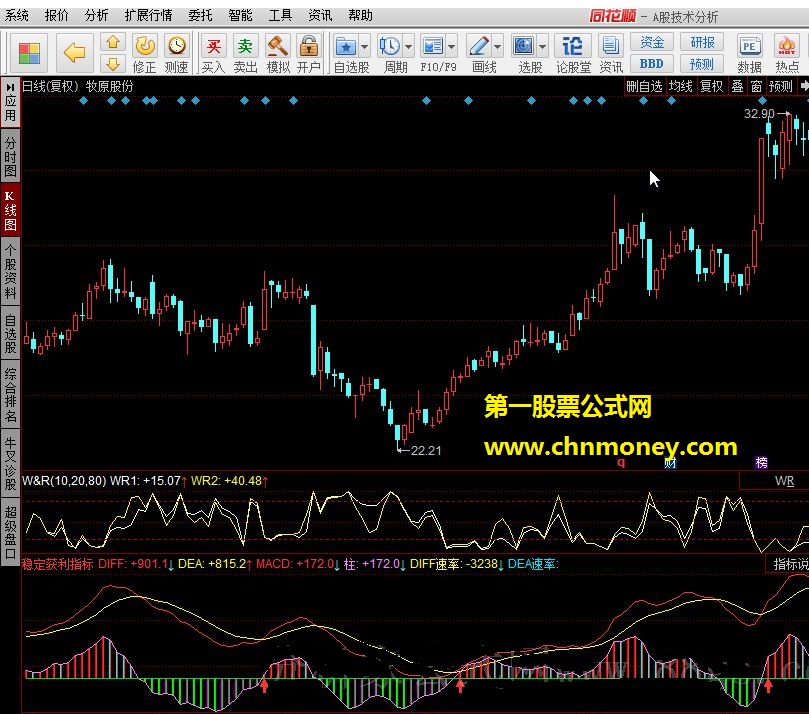The height and width of the screenshot is (714, 809).
Task: Click the 预测 toolbar button
Action: click(x=702, y=64)
